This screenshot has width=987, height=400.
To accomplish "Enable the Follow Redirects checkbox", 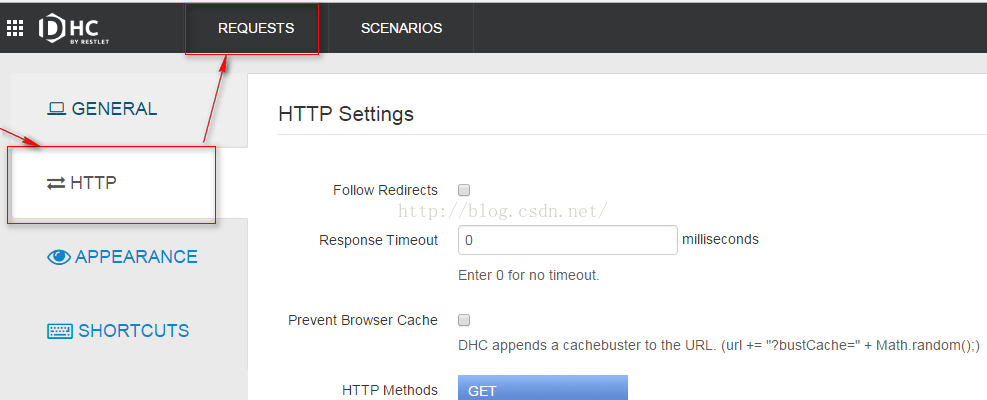I will pos(464,190).
